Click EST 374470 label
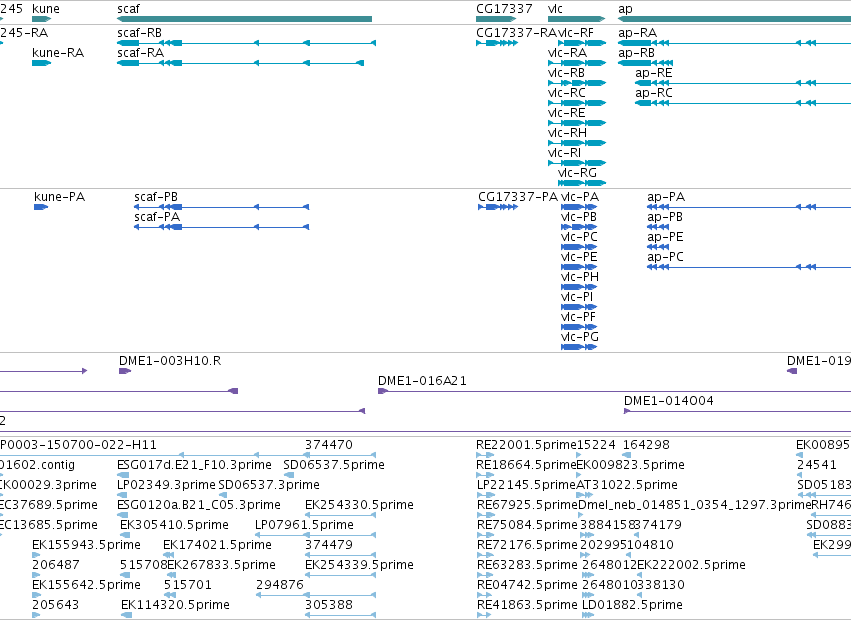Image resolution: width=851 pixels, height=620 pixels. pyautogui.click(x=329, y=445)
